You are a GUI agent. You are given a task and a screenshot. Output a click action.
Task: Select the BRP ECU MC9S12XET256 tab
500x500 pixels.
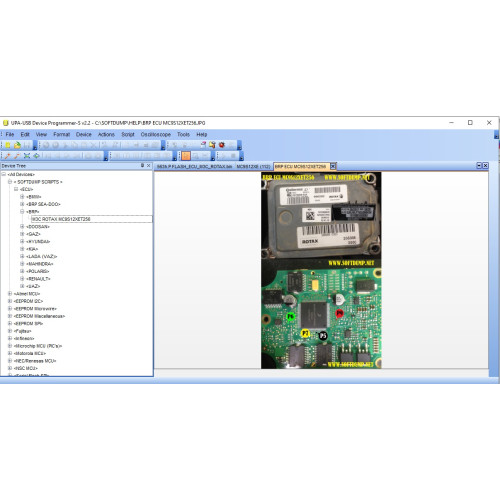coord(301,166)
